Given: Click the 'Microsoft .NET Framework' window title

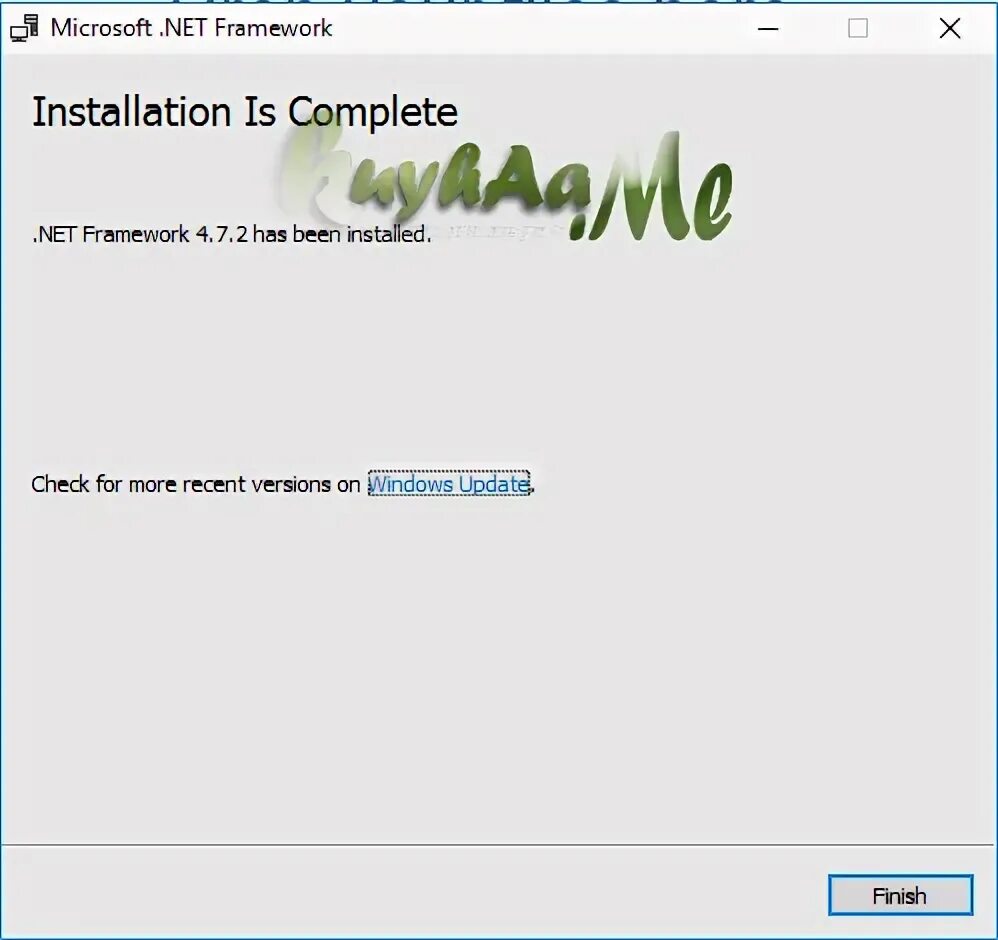Looking at the screenshot, I should (192, 28).
